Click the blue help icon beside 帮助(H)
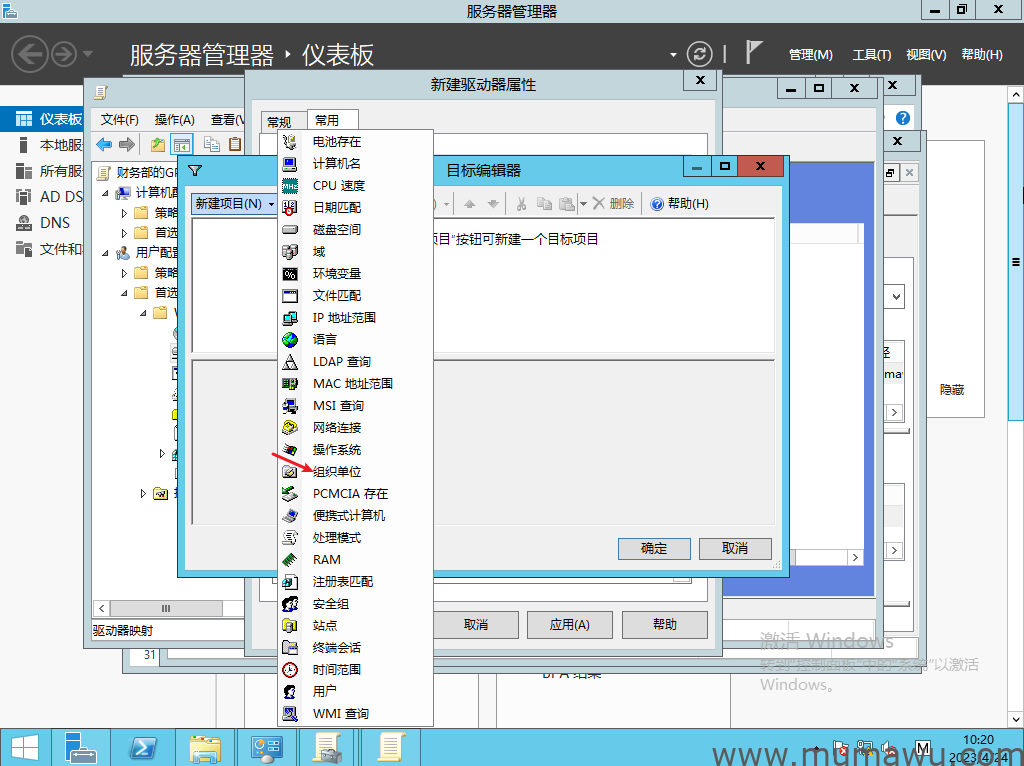 (657, 204)
